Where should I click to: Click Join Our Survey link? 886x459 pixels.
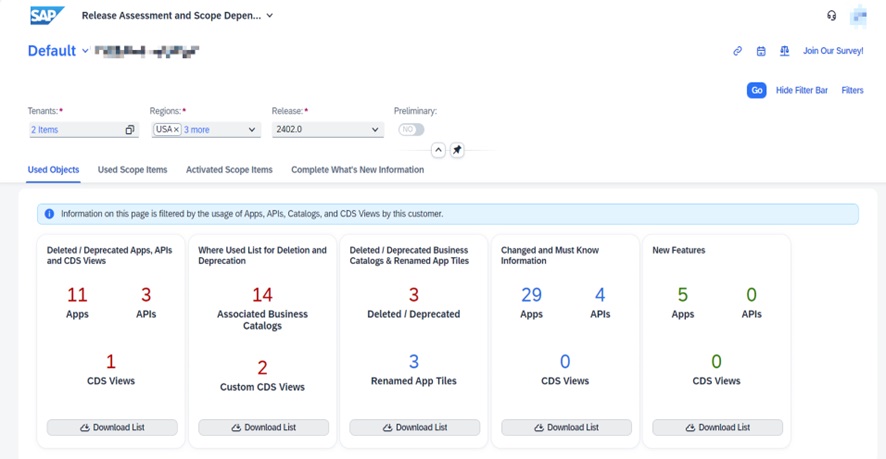pos(832,51)
